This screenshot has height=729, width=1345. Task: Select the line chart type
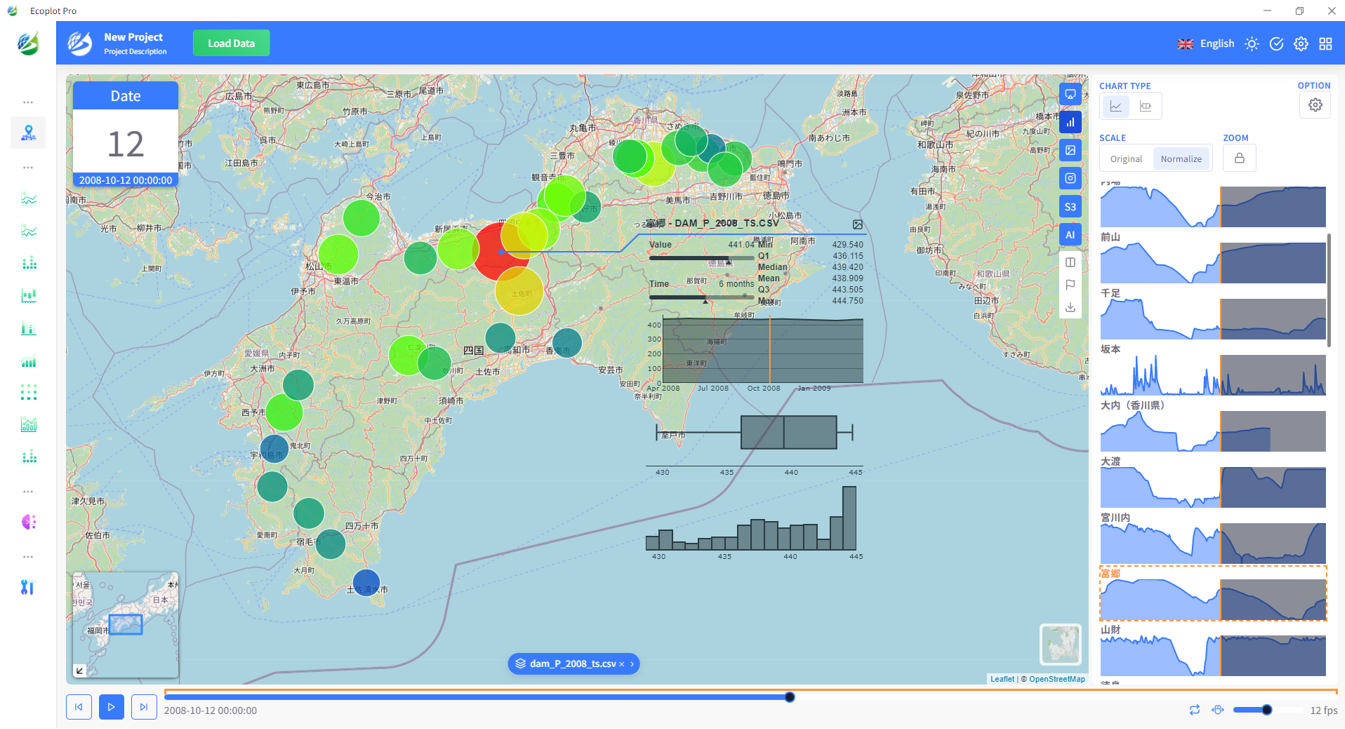click(1116, 106)
